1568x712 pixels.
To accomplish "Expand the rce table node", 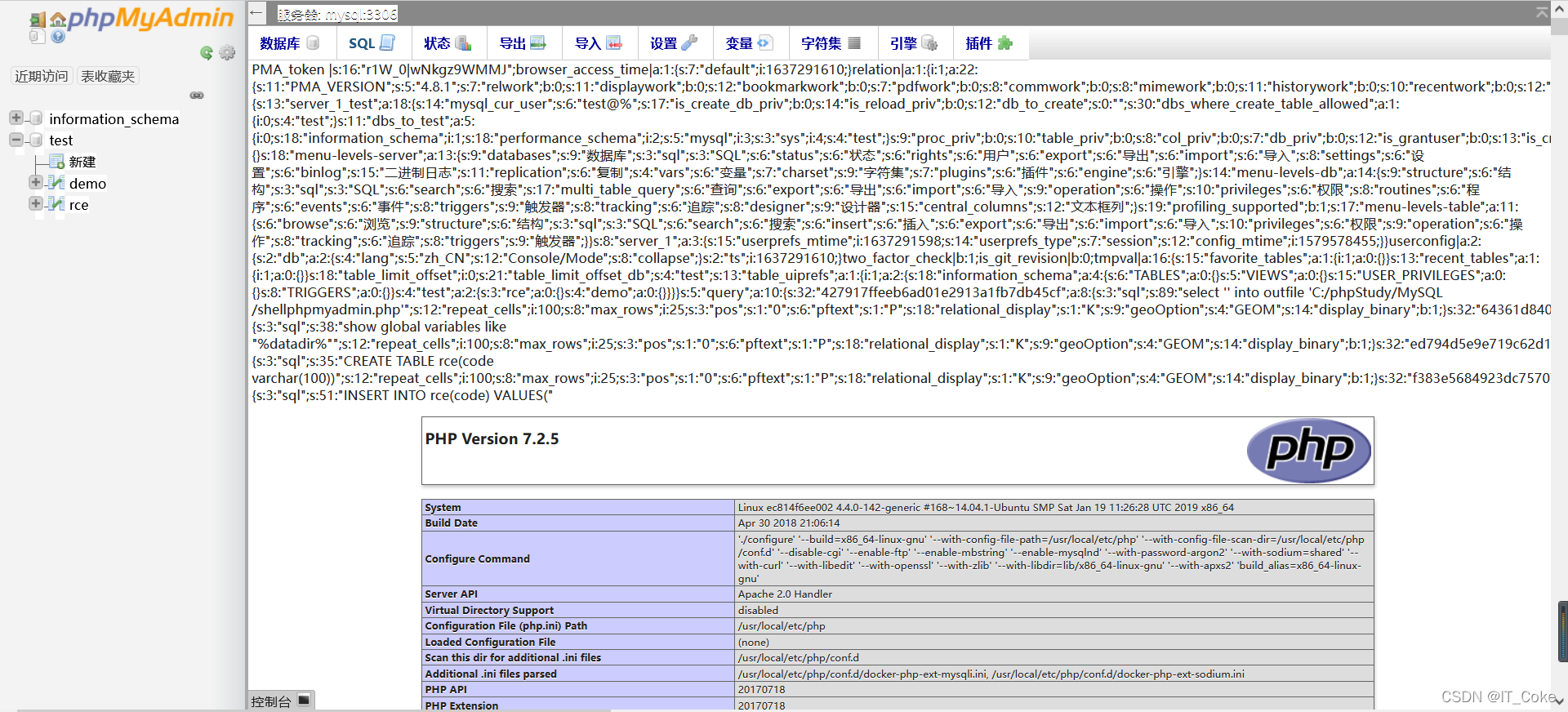I will (36, 203).
